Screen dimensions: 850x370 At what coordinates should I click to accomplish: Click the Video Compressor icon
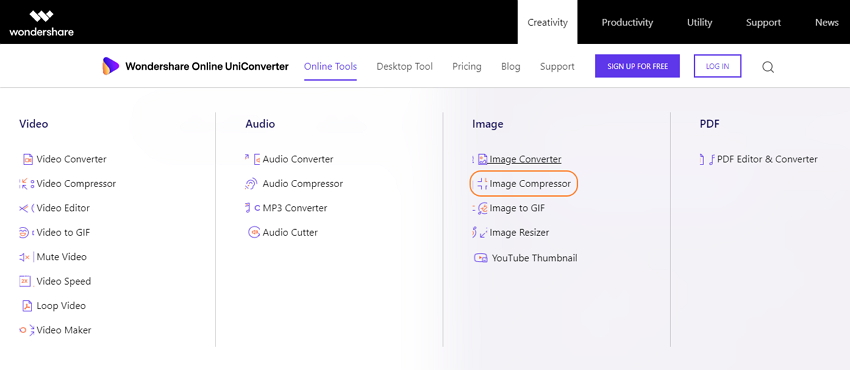(x=27, y=184)
